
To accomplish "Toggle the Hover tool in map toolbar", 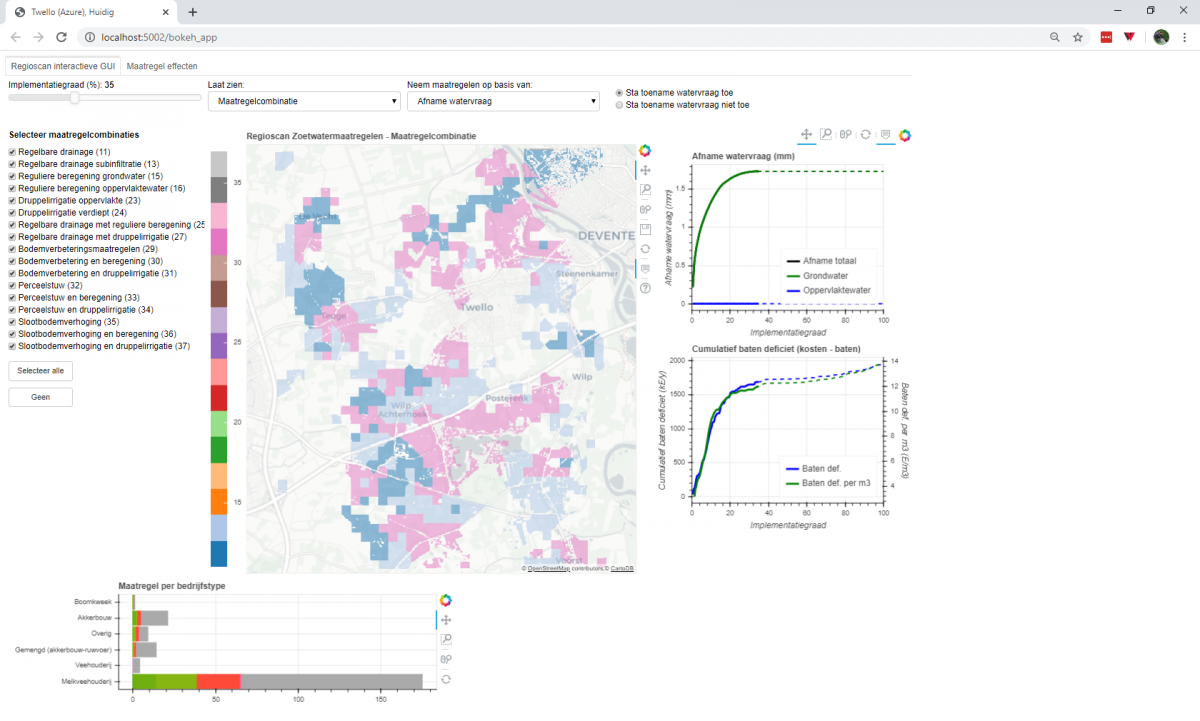I will coord(645,268).
